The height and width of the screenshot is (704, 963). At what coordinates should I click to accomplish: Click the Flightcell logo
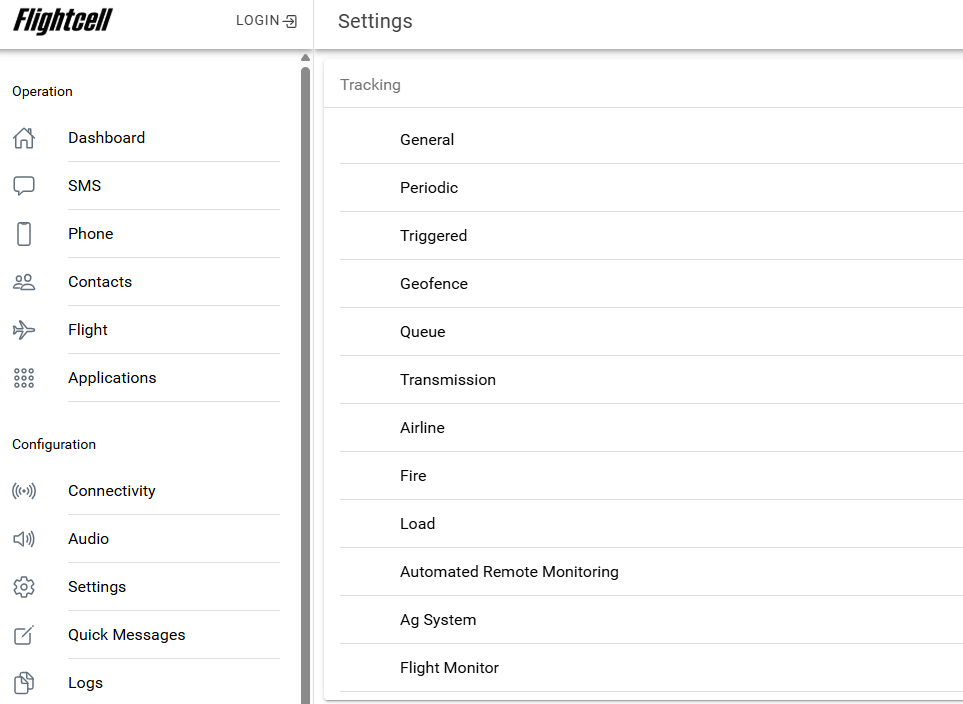point(63,21)
